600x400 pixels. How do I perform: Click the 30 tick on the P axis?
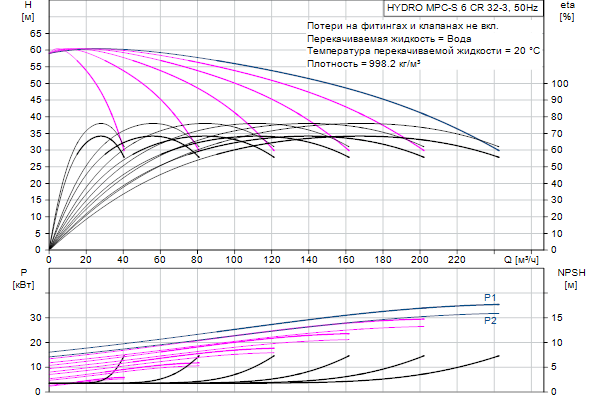[35, 318]
